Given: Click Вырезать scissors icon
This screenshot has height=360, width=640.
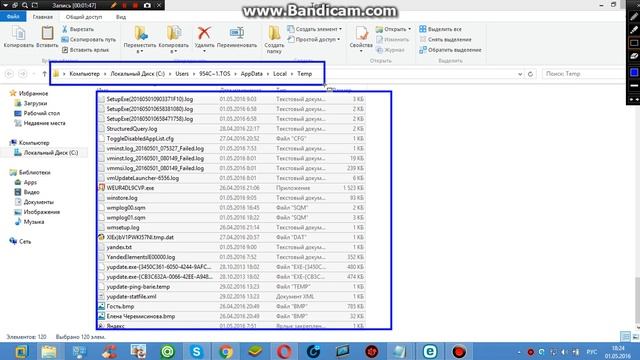Looking at the screenshot, I should (x=77, y=29).
